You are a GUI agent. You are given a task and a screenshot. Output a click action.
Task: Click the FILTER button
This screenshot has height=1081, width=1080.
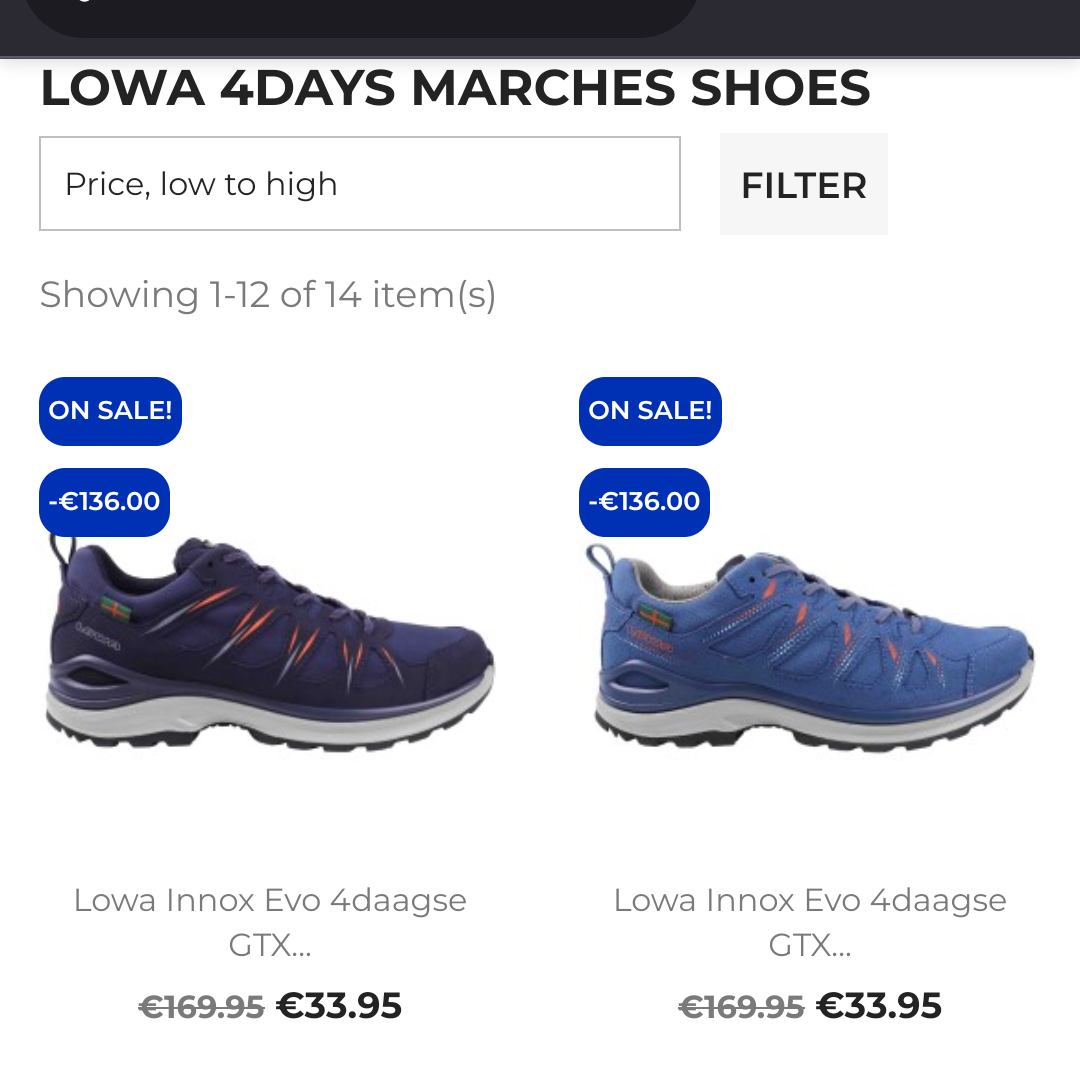click(x=804, y=185)
